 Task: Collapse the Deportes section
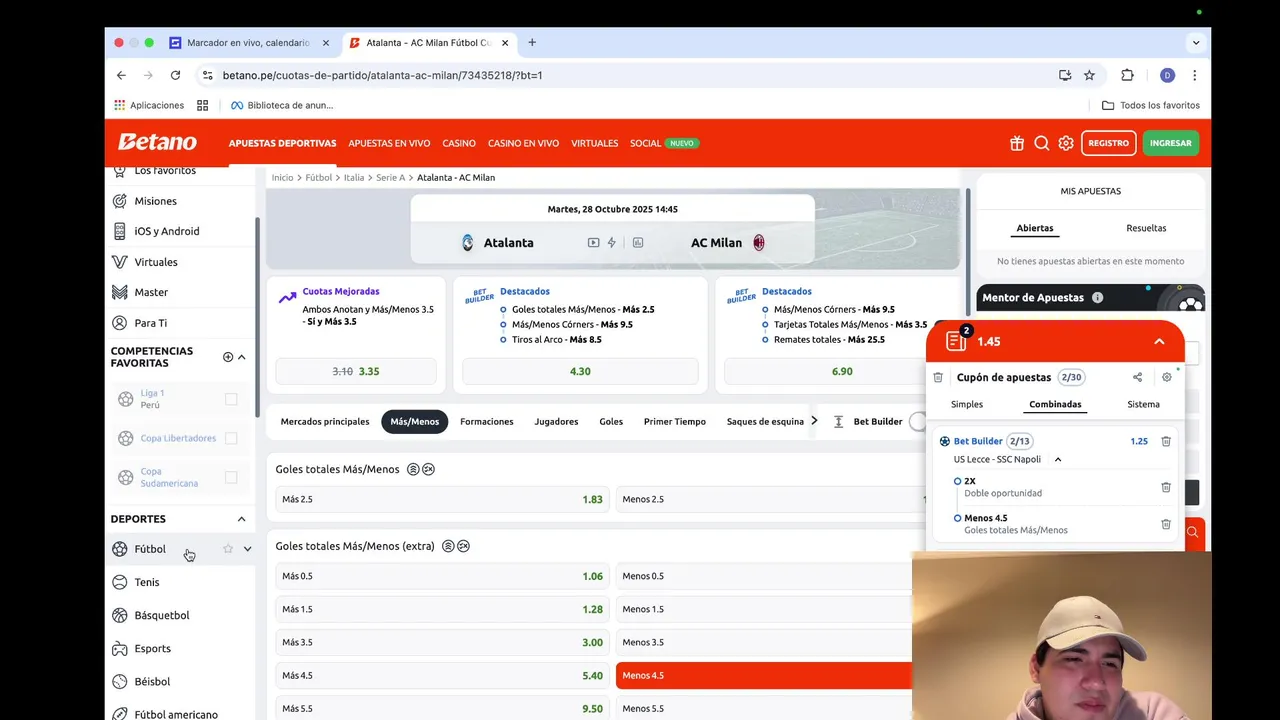(x=241, y=519)
